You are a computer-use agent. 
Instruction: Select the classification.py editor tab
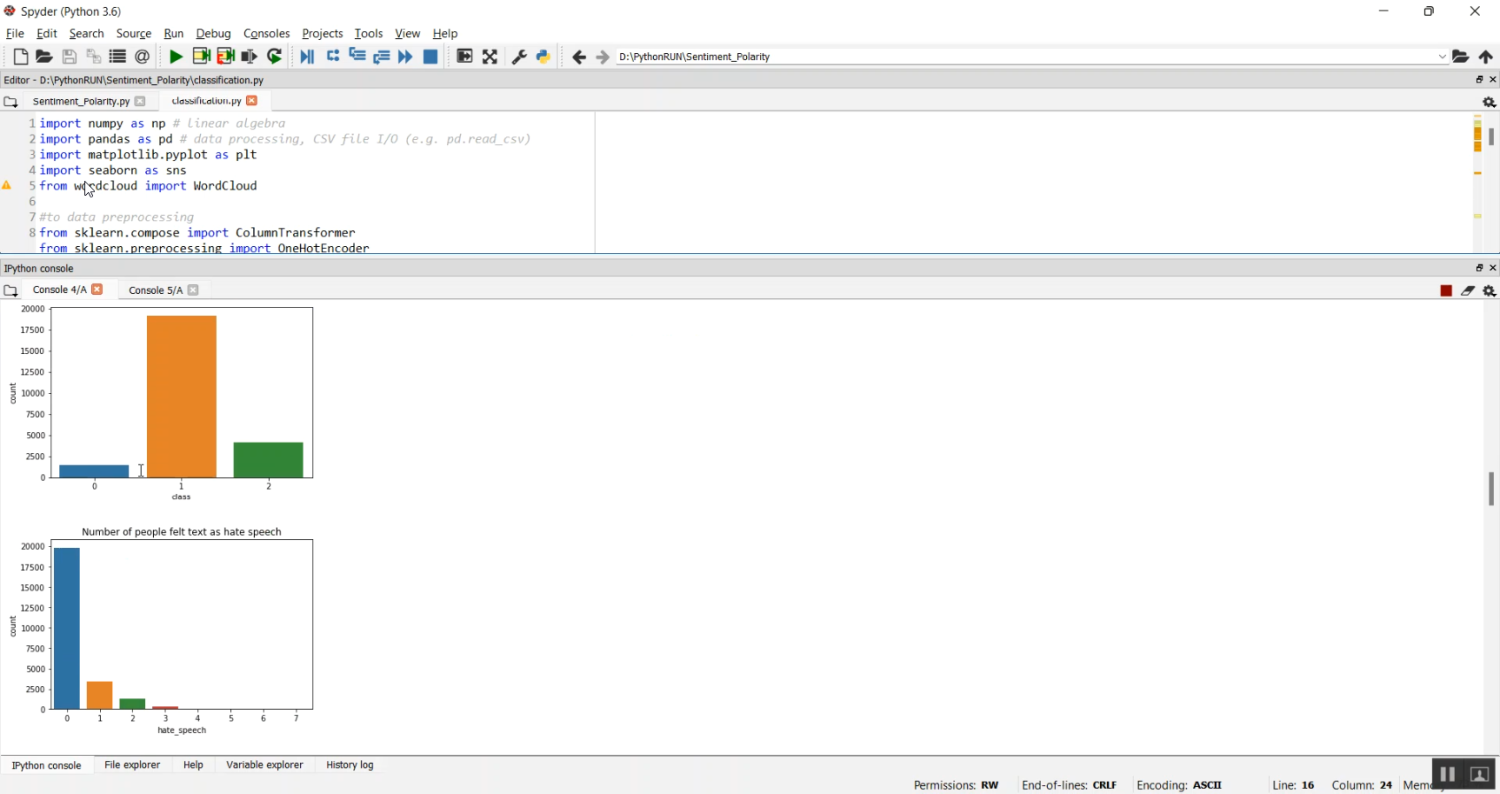[206, 101]
